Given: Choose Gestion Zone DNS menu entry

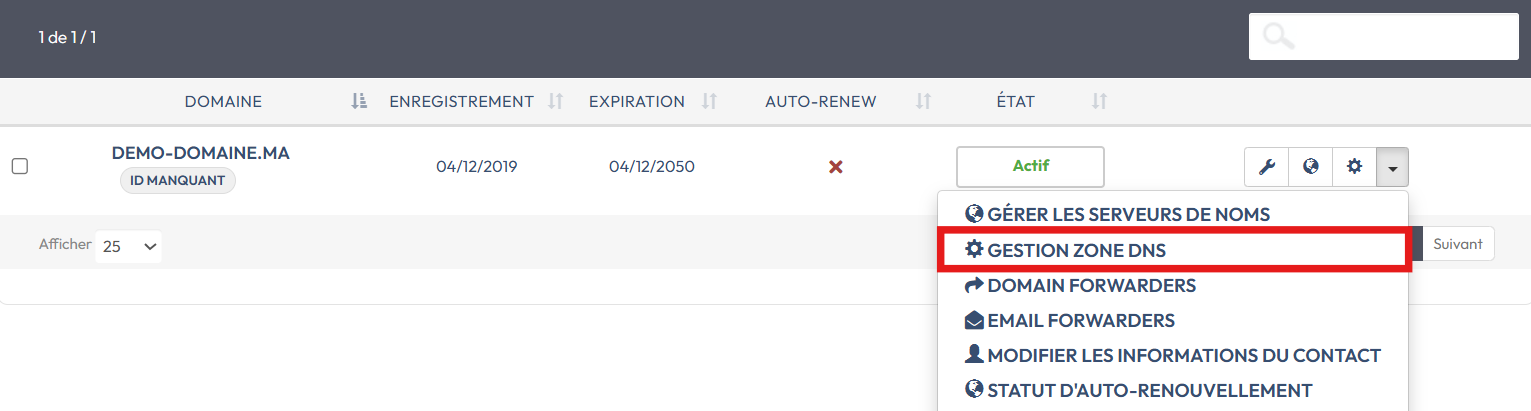Looking at the screenshot, I should tap(1076, 250).
